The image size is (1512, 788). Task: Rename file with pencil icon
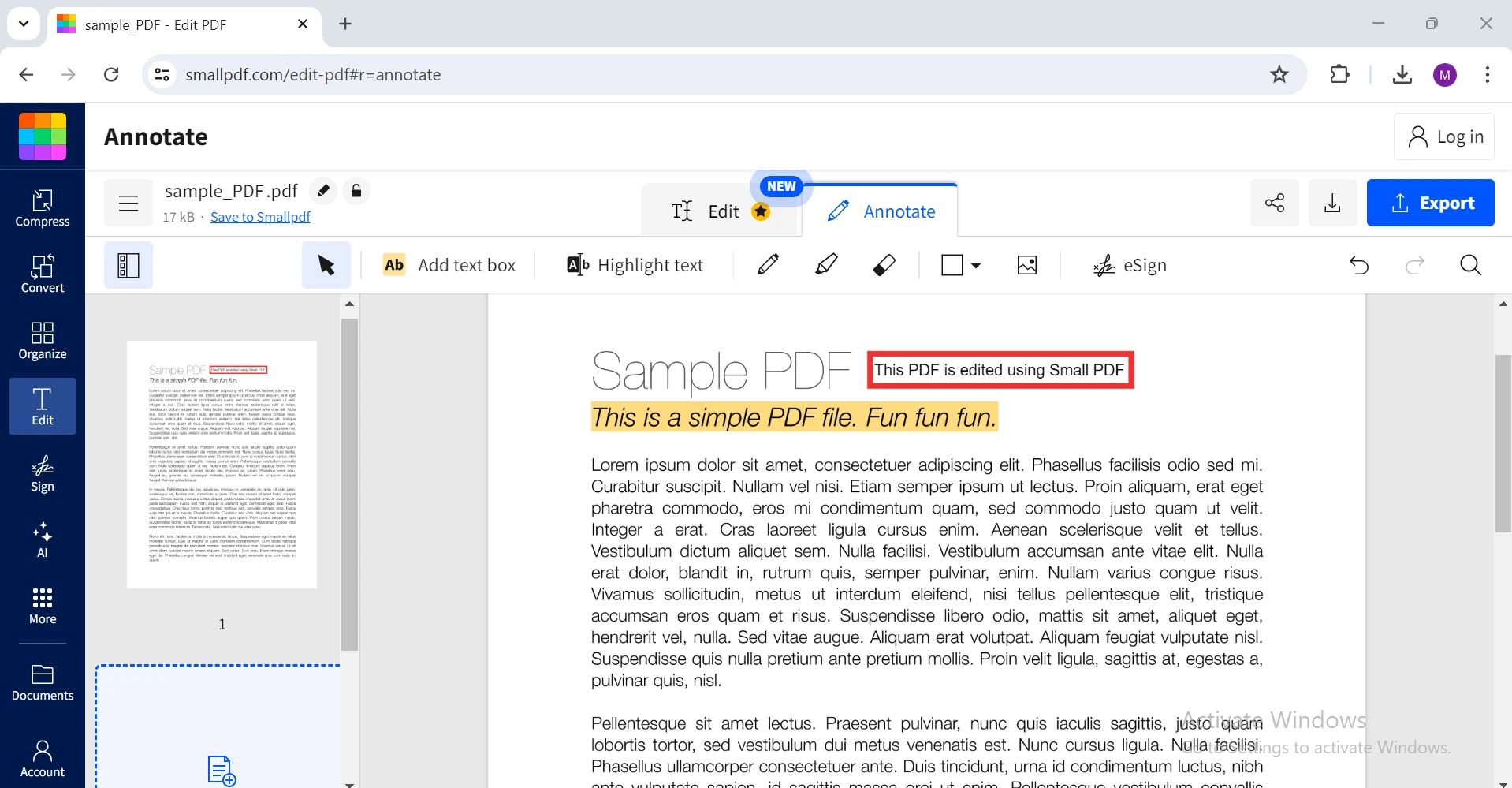click(x=323, y=191)
